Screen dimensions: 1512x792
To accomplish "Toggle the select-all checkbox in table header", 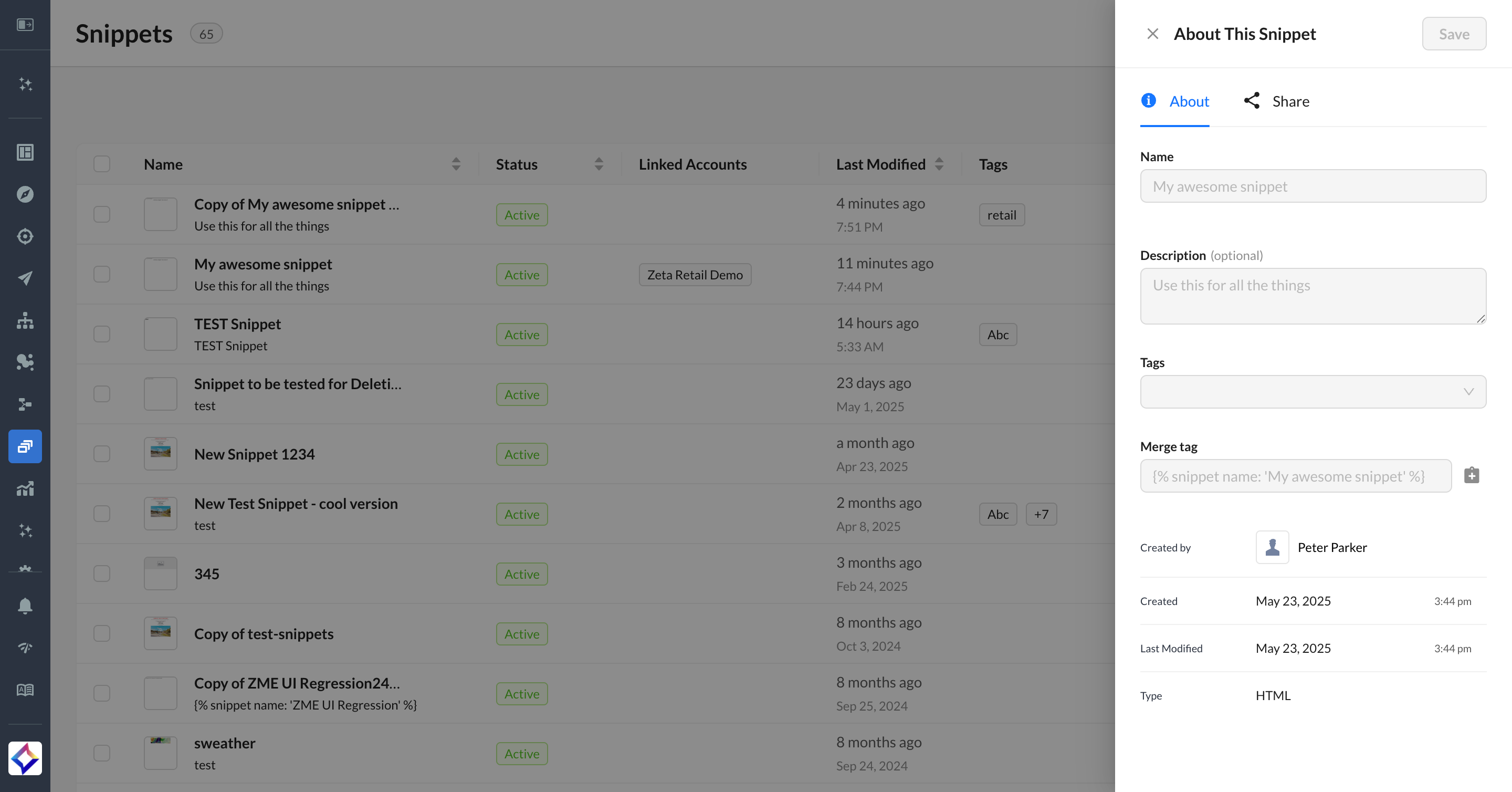I will click(x=102, y=164).
